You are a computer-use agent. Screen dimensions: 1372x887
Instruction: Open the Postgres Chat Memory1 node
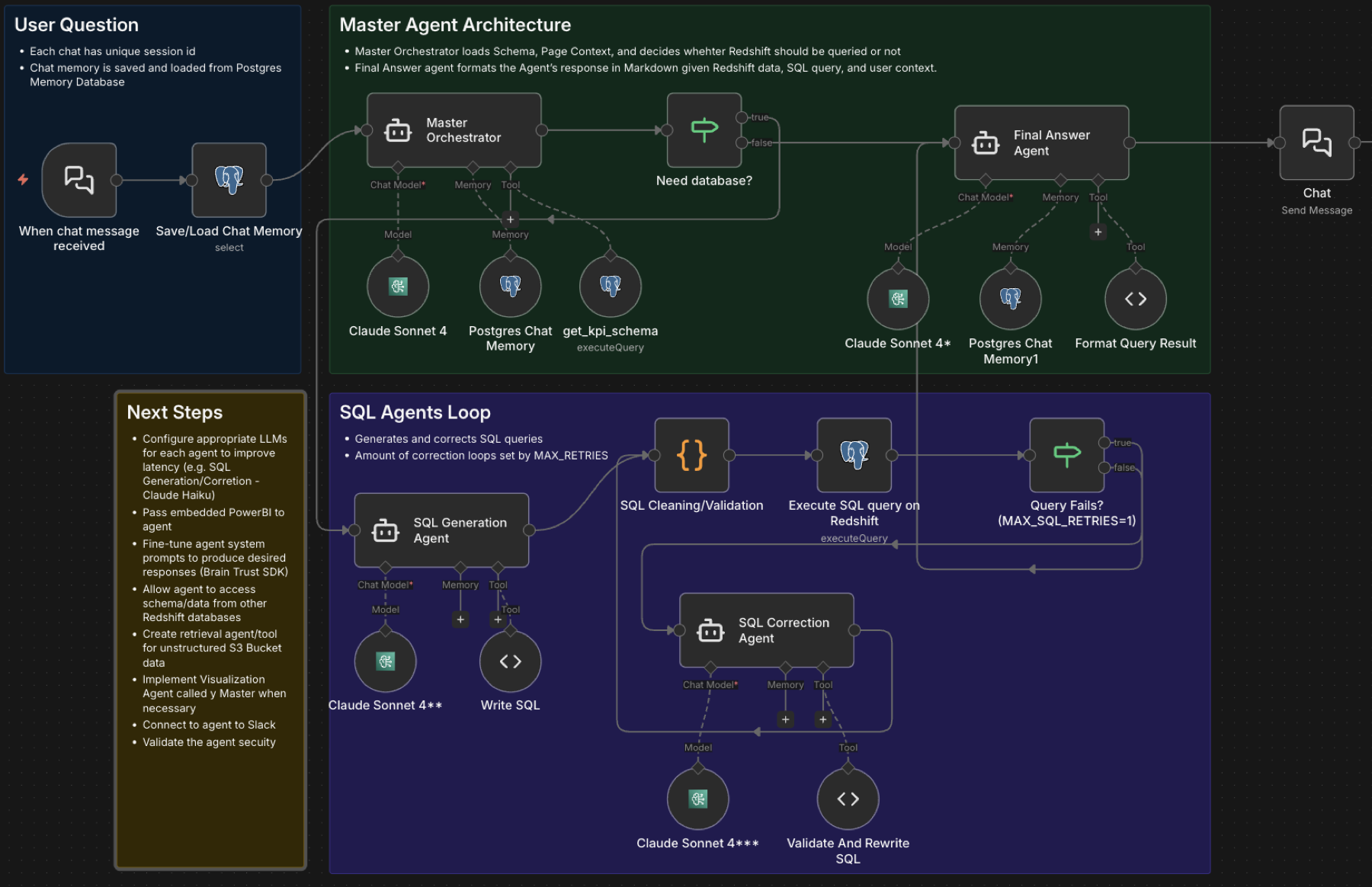click(1011, 299)
